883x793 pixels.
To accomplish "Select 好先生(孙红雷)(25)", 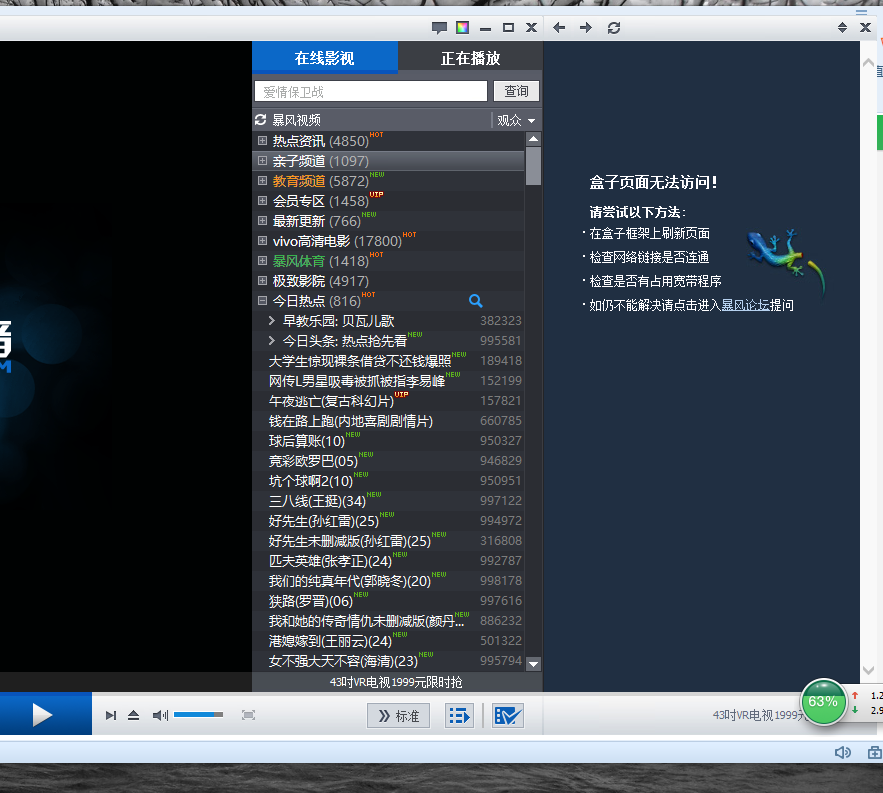I will point(324,521).
